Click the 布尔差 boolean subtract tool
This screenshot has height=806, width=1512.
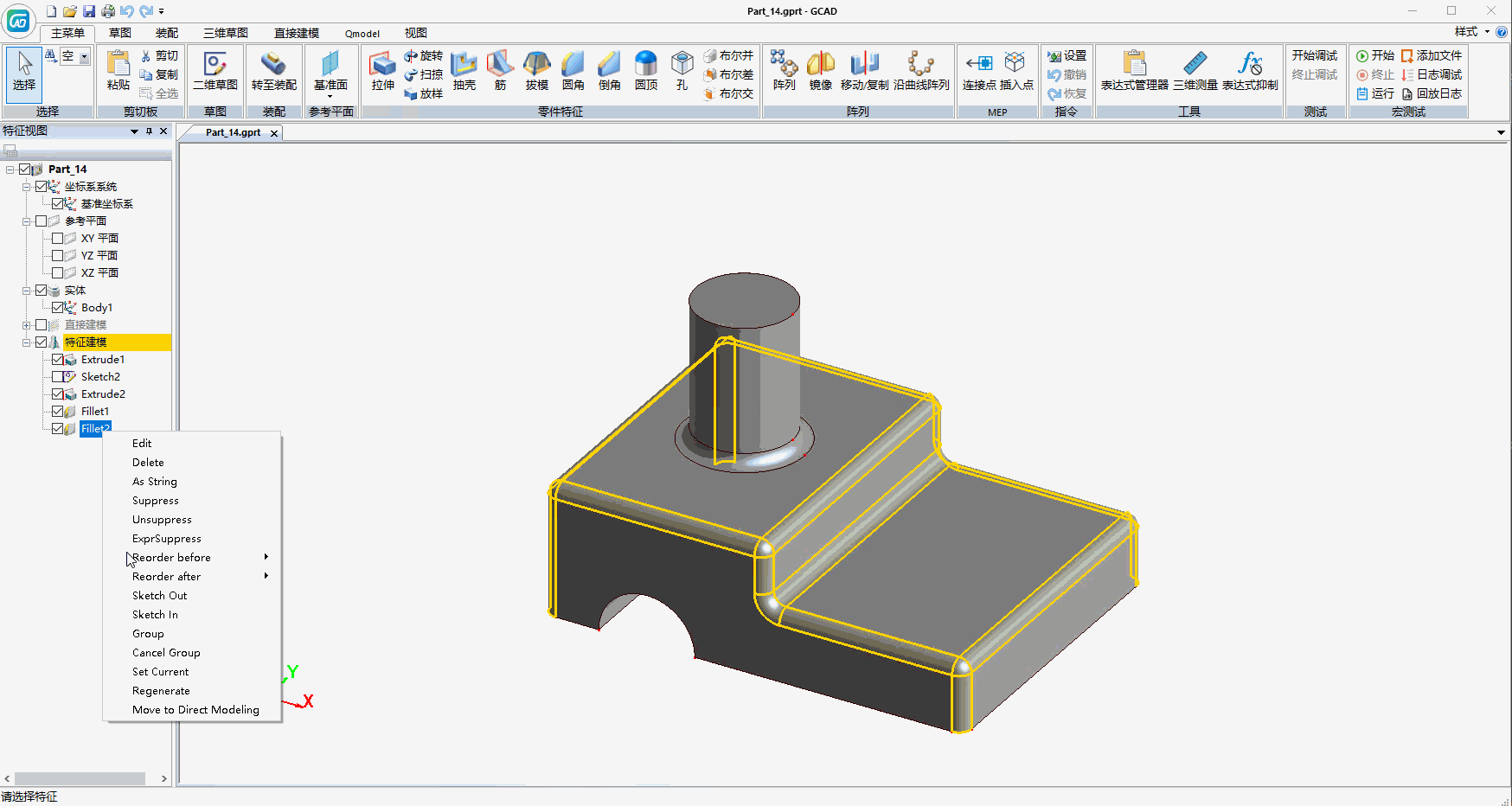728,75
